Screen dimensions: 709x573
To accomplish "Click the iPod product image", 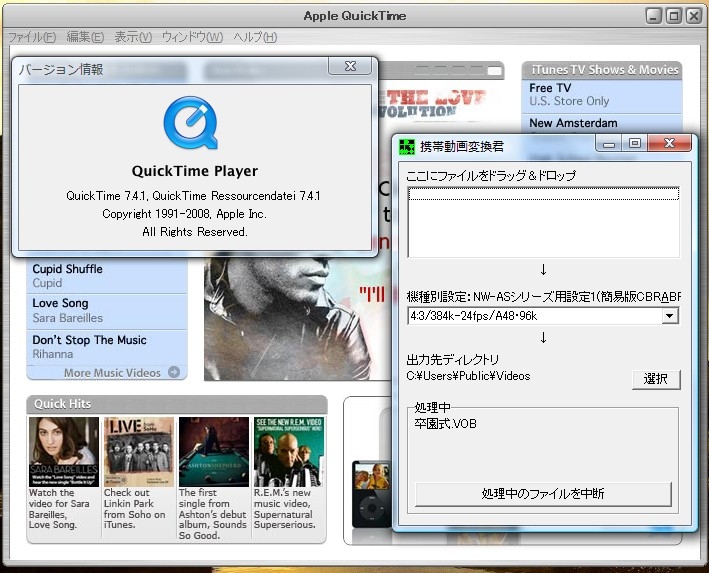I will coord(371,493).
